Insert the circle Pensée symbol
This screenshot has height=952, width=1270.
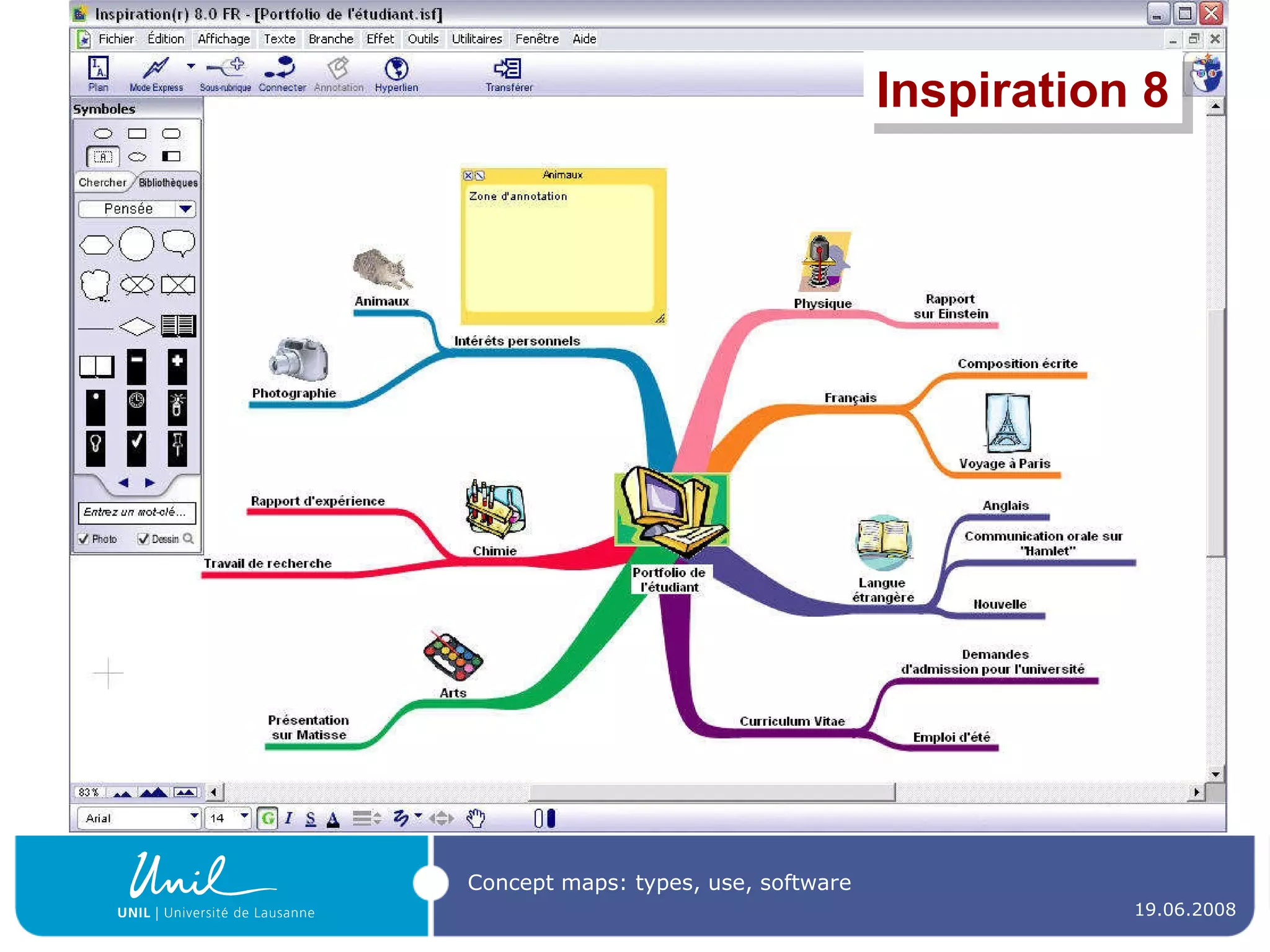pyautogui.click(x=136, y=244)
